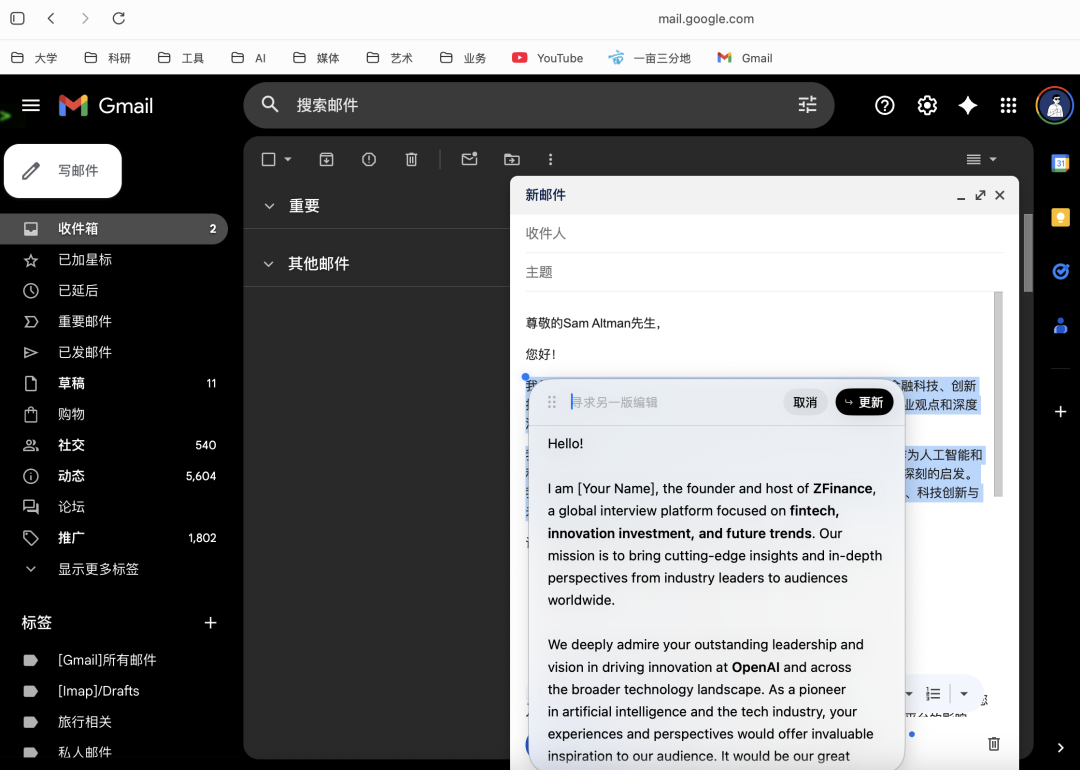Toggle the select-all checkbox
Screen dimensions: 1080x770
[x=269, y=159]
